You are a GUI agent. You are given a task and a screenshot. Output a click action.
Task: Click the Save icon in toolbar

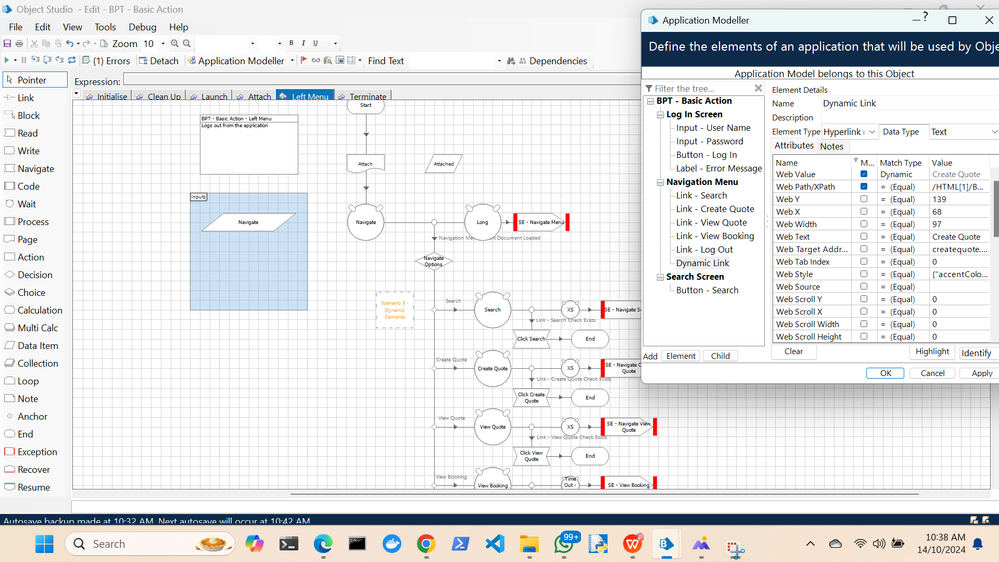tap(8, 44)
